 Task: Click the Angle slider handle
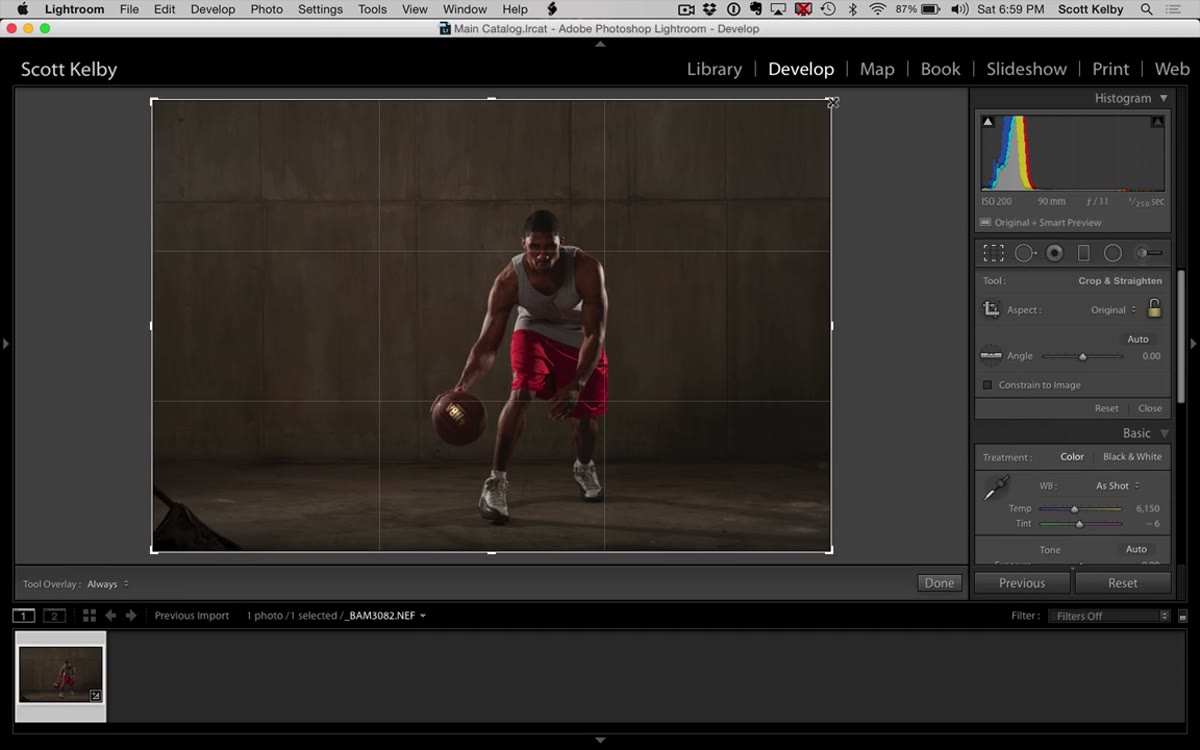click(1082, 356)
